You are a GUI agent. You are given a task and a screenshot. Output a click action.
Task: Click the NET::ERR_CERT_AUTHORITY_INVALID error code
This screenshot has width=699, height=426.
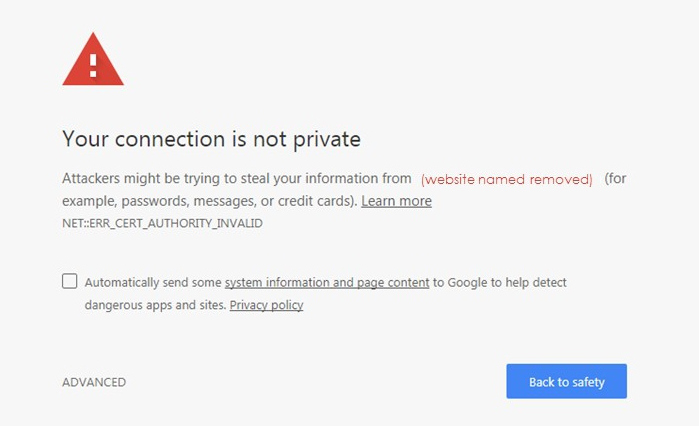(x=162, y=224)
